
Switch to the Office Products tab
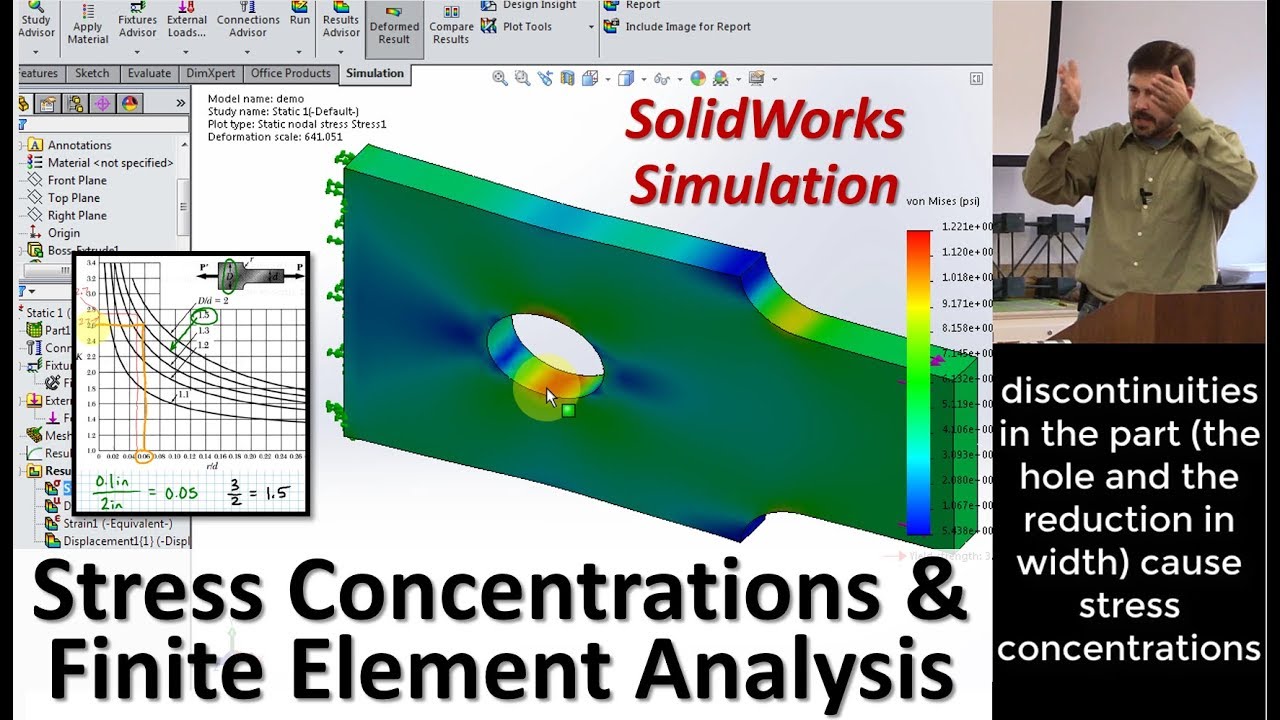pyautogui.click(x=291, y=73)
